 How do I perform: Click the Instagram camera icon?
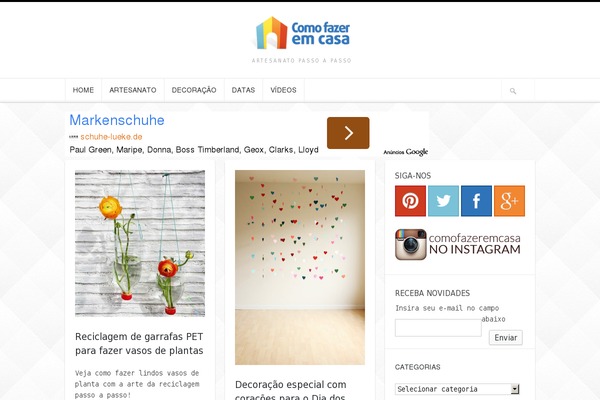411,245
